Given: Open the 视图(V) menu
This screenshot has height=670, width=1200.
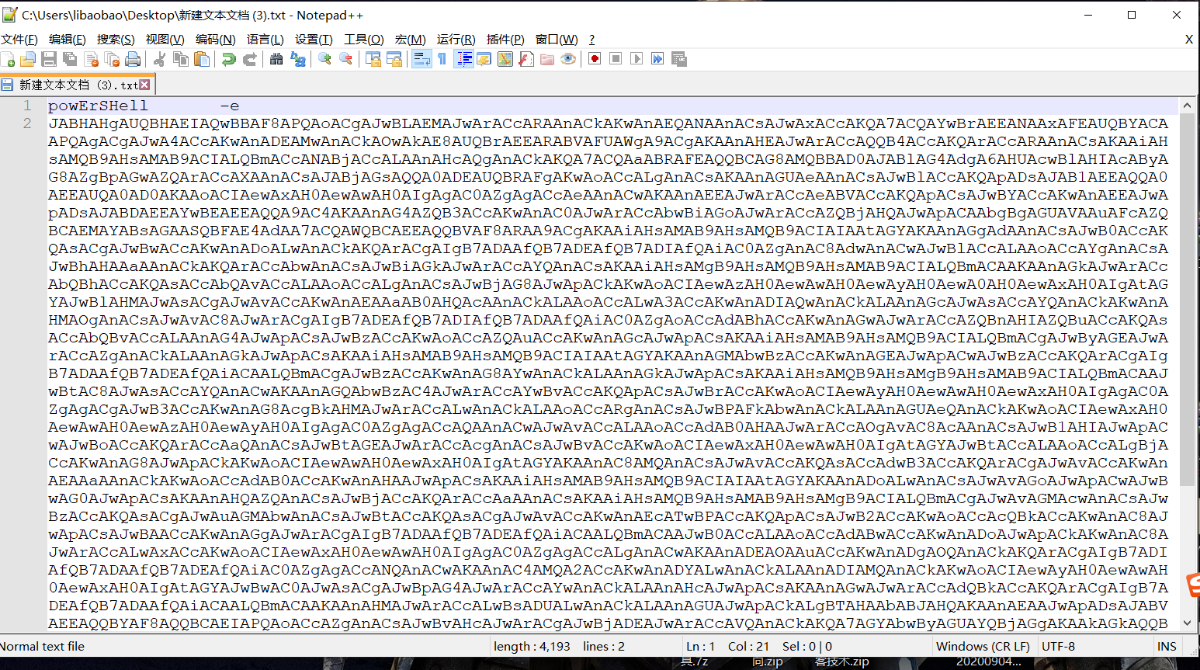Looking at the screenshot, I should (x=165, y=39).
